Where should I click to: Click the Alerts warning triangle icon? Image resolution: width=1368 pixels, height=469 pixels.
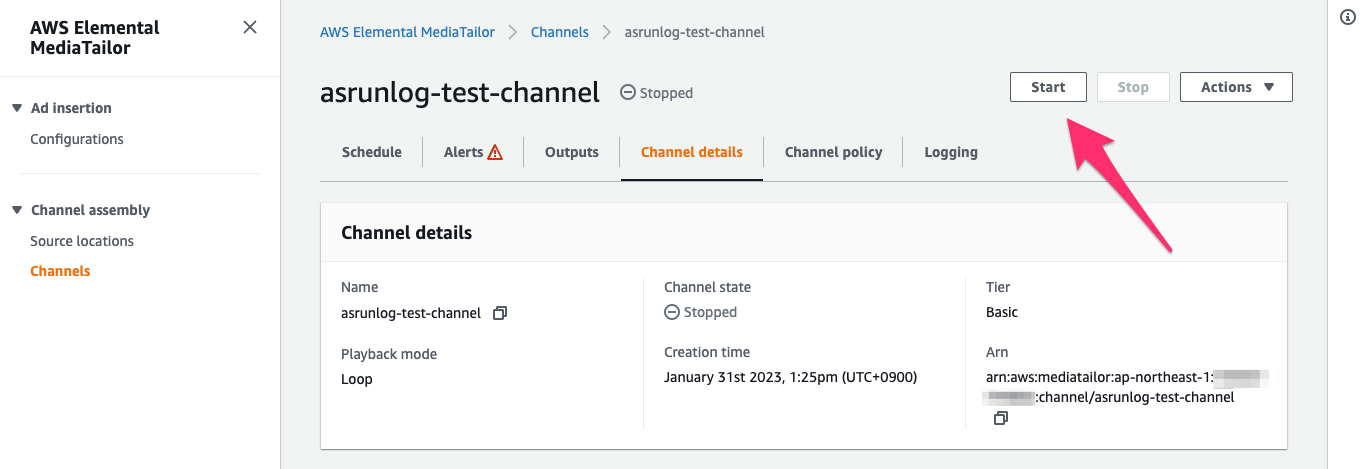click(x=495, y=153)
